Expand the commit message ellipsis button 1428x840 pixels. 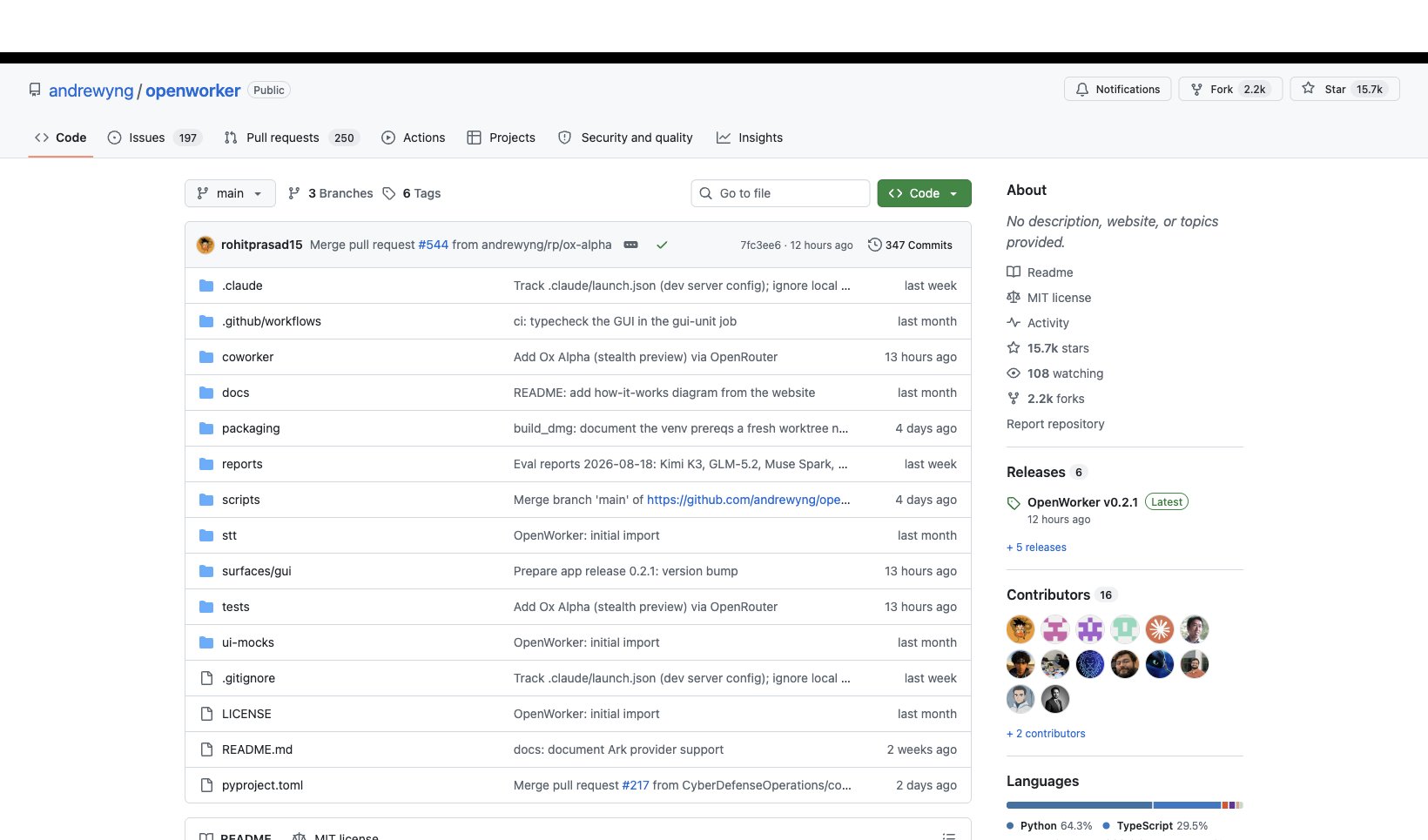(x=631, y=245)
